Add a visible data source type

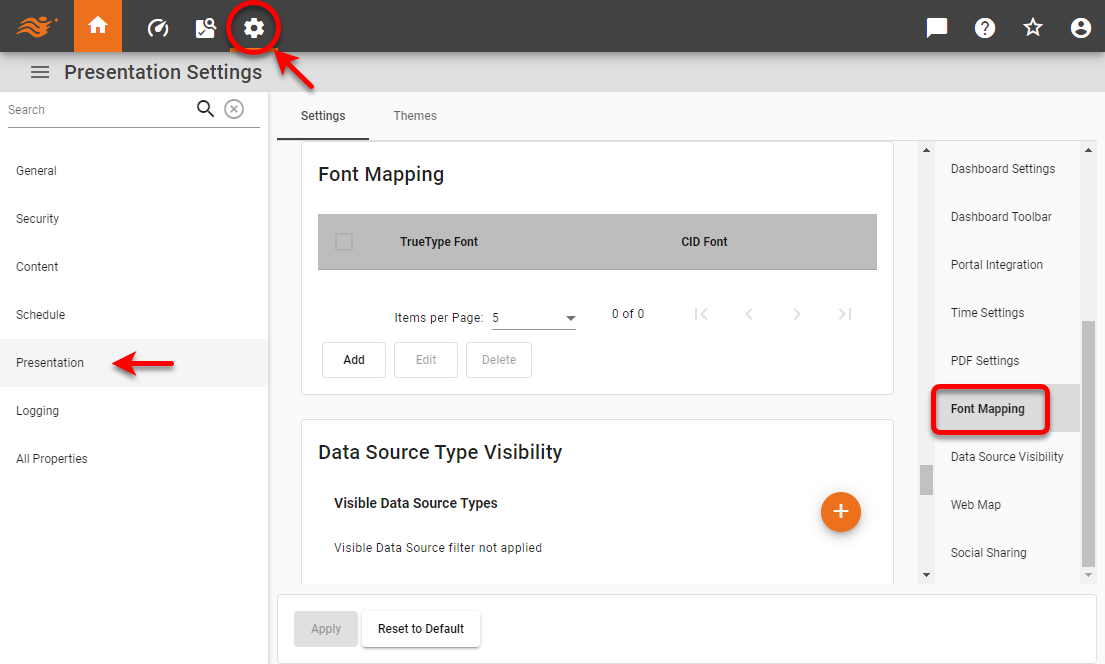840,512
